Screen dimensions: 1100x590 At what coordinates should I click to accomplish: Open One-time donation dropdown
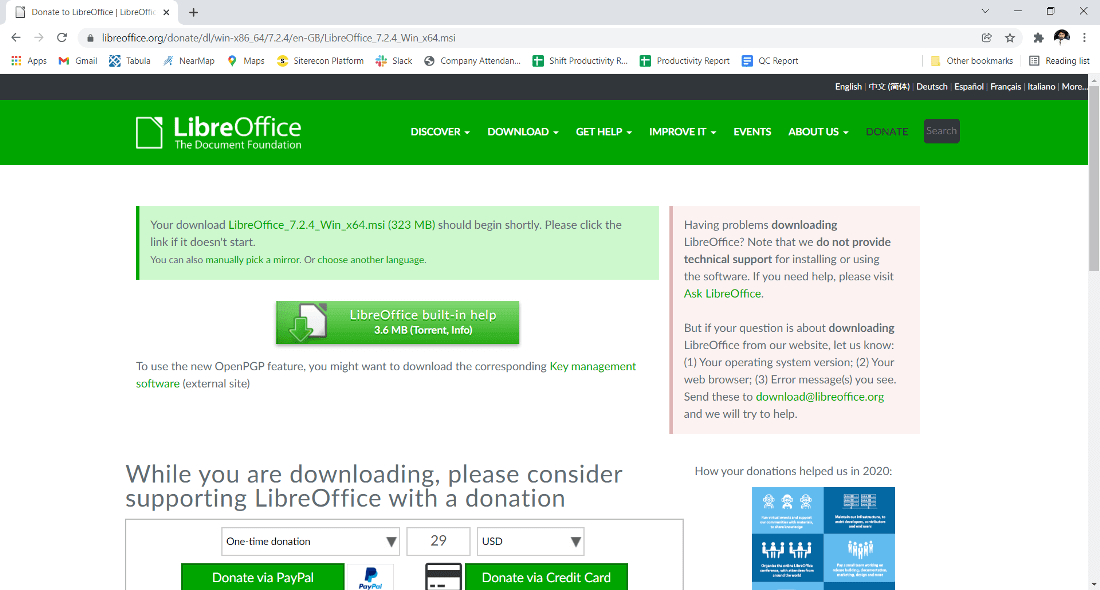[x=310, y=542]
